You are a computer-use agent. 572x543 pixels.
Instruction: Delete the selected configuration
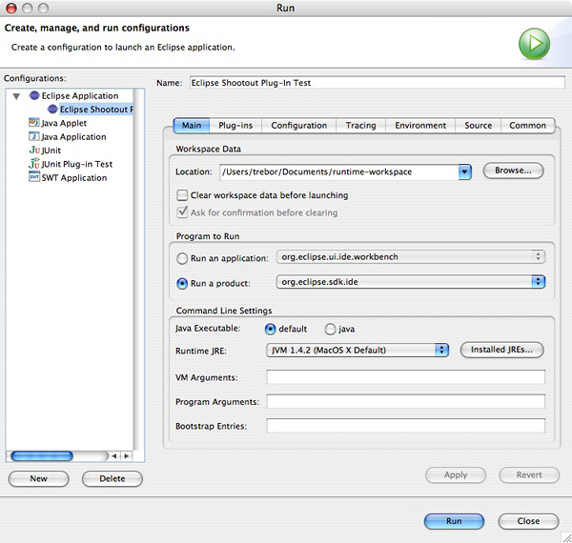pos(112,478)
